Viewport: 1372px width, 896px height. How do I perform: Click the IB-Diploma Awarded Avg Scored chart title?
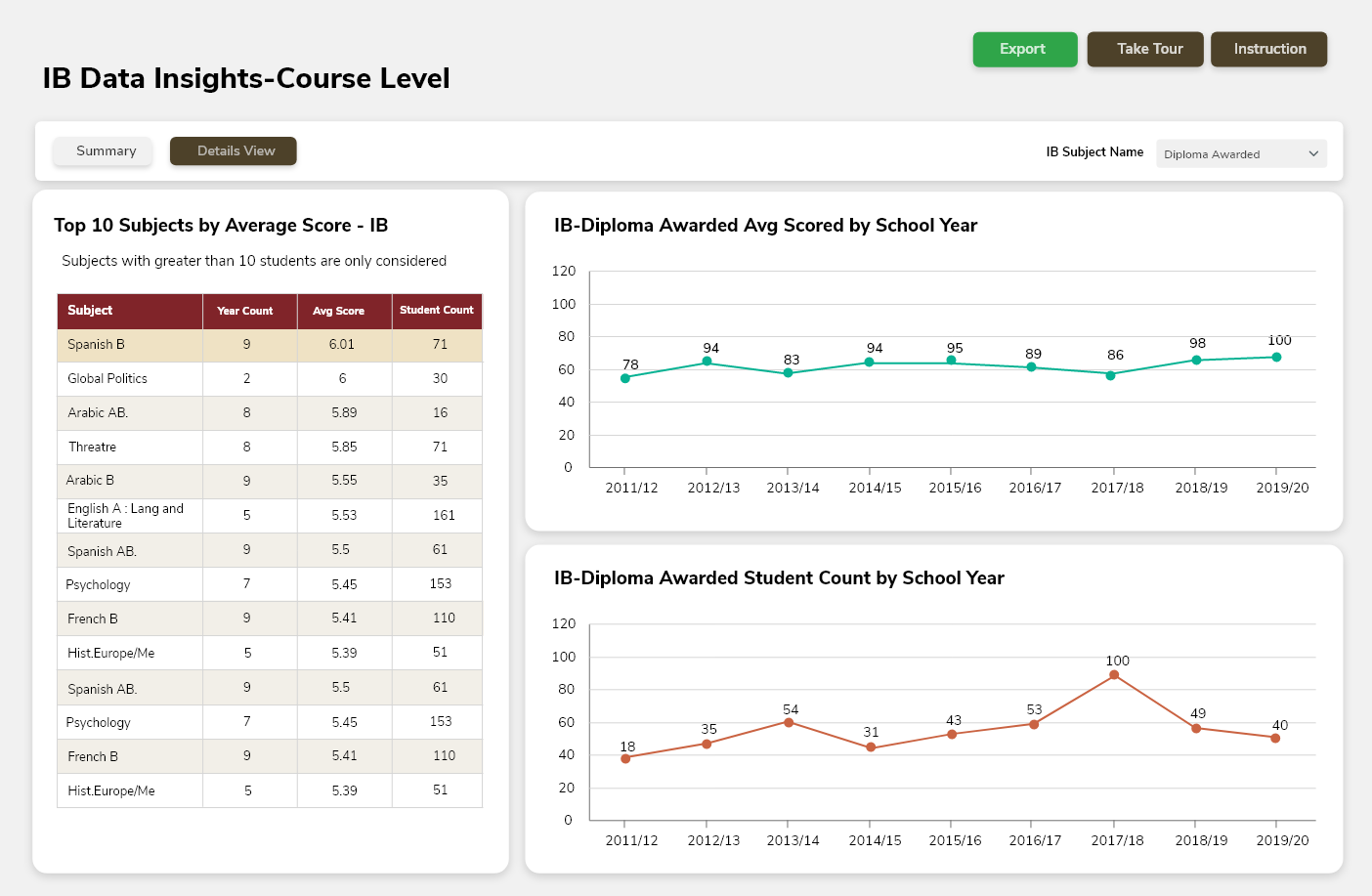pos(765,226)
